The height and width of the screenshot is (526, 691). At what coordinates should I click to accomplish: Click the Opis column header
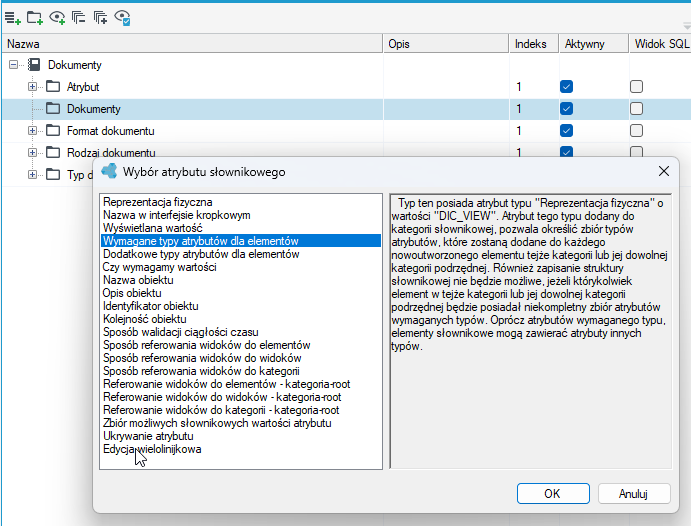446,44
